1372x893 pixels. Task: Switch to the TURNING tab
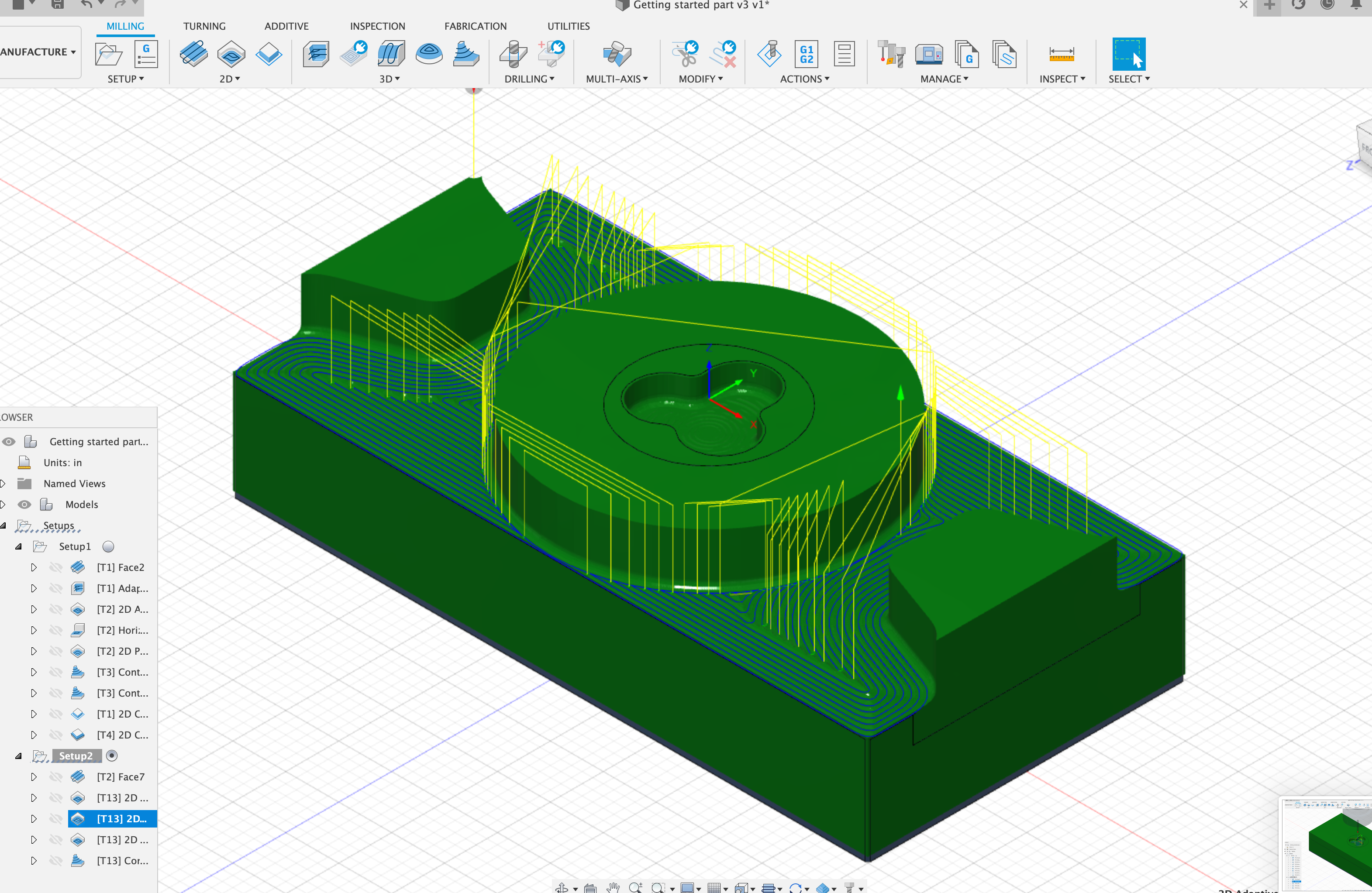pos(204,26)
